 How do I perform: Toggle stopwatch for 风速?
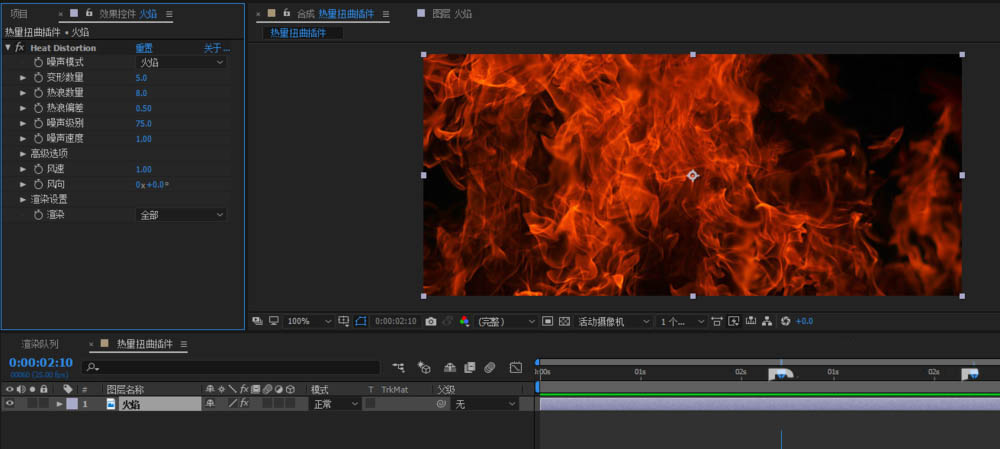[38, 169]
